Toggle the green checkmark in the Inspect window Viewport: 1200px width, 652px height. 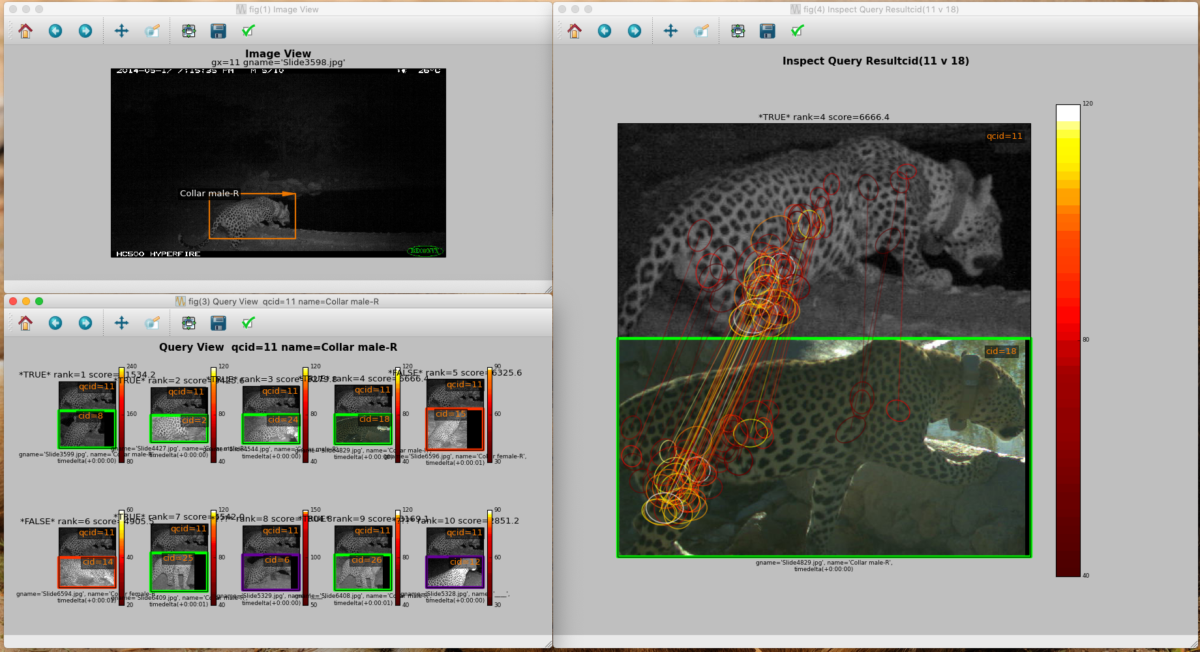(797, 30)
